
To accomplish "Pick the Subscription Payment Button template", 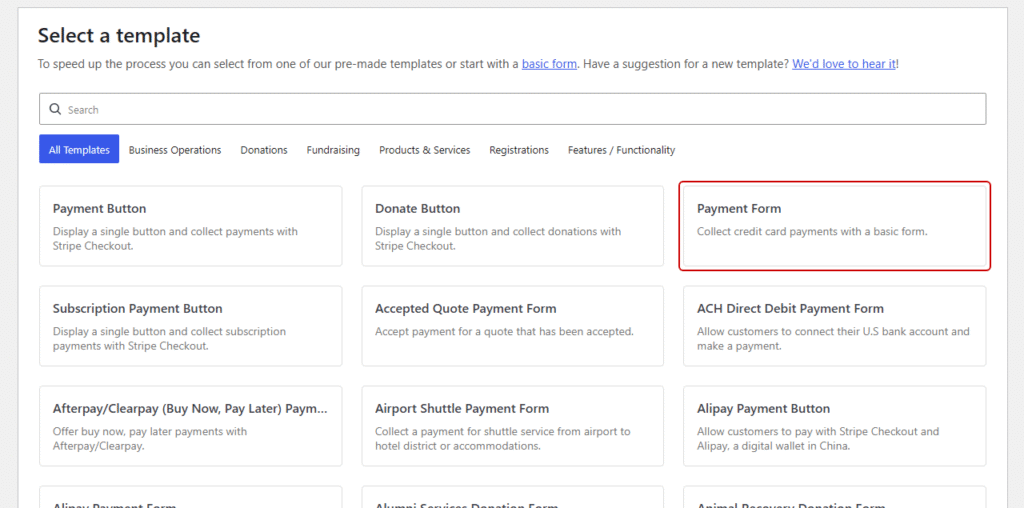I will click(x=191, y=326).
